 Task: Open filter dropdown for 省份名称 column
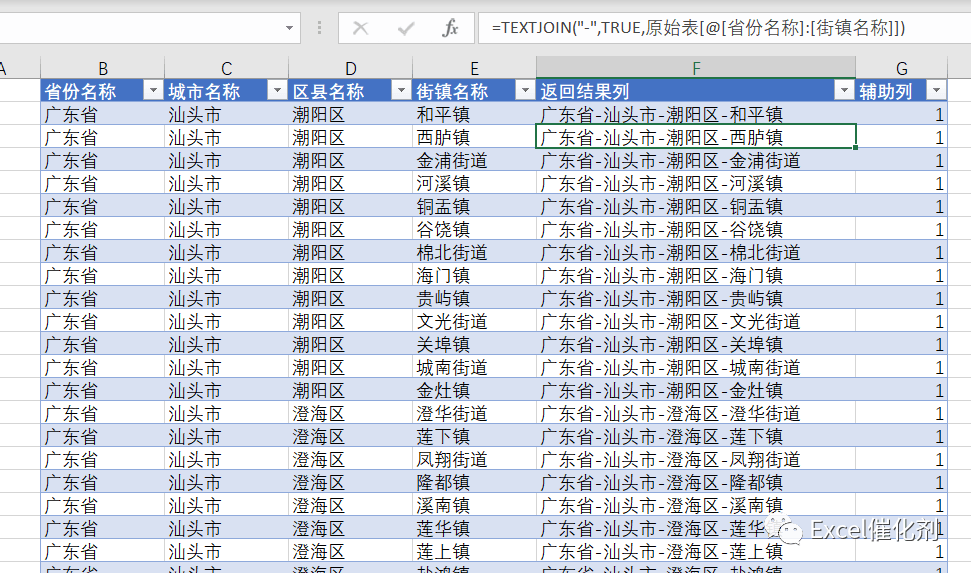click(153, 91)
